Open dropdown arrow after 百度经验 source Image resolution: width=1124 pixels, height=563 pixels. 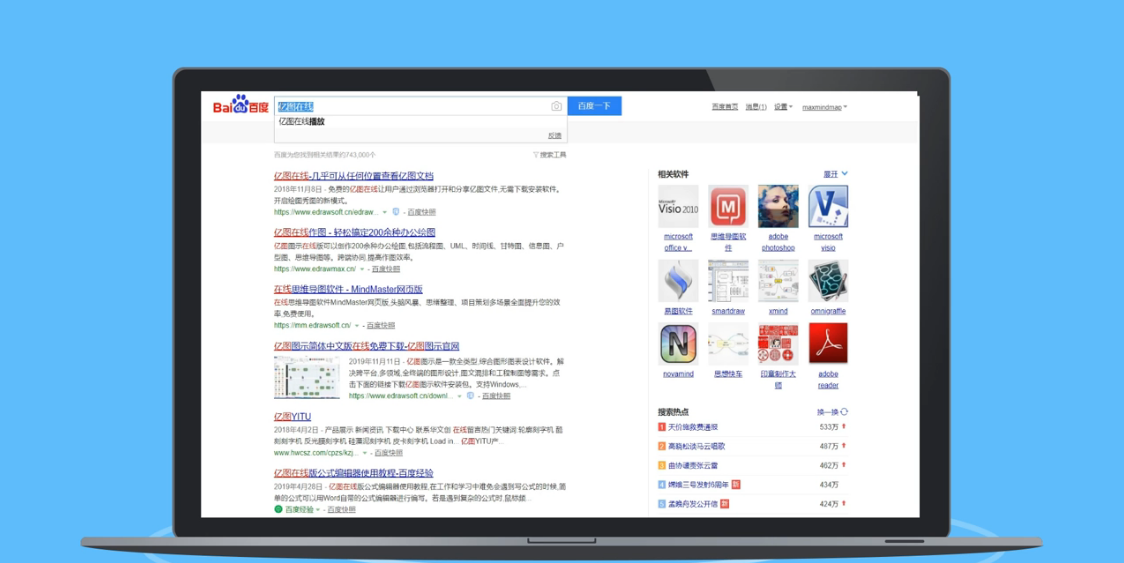318,510
